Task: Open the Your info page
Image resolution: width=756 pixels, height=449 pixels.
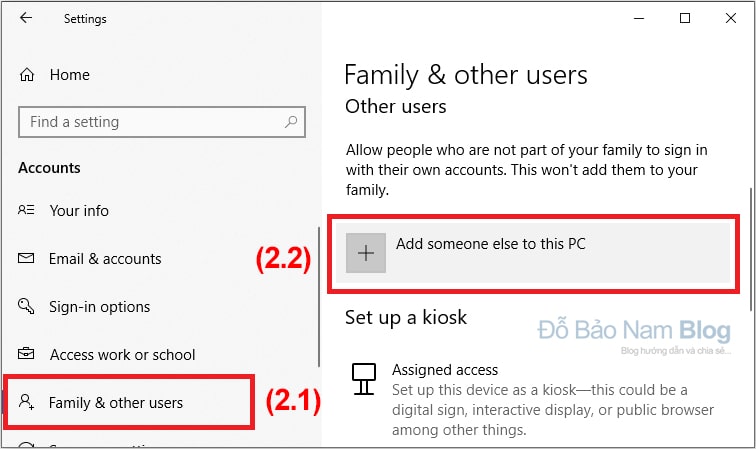Action: coord(80,211)
